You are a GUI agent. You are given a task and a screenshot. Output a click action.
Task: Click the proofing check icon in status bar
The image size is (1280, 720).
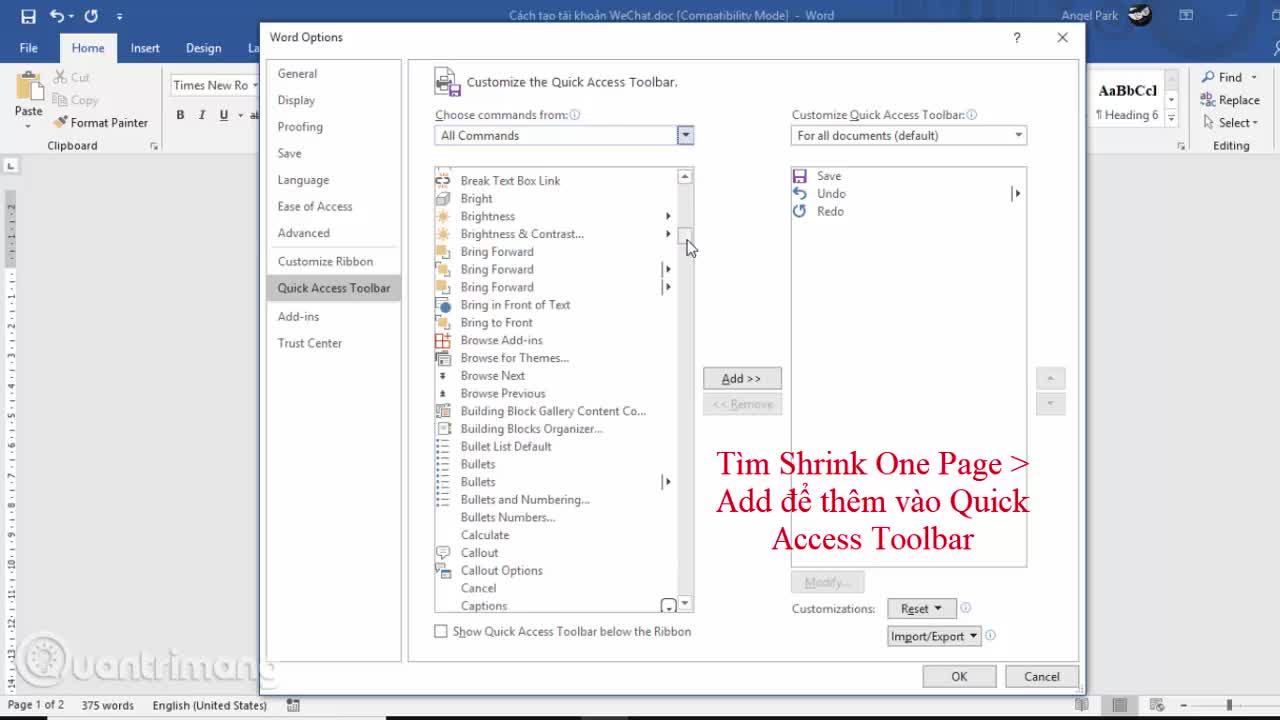point(293,705)
